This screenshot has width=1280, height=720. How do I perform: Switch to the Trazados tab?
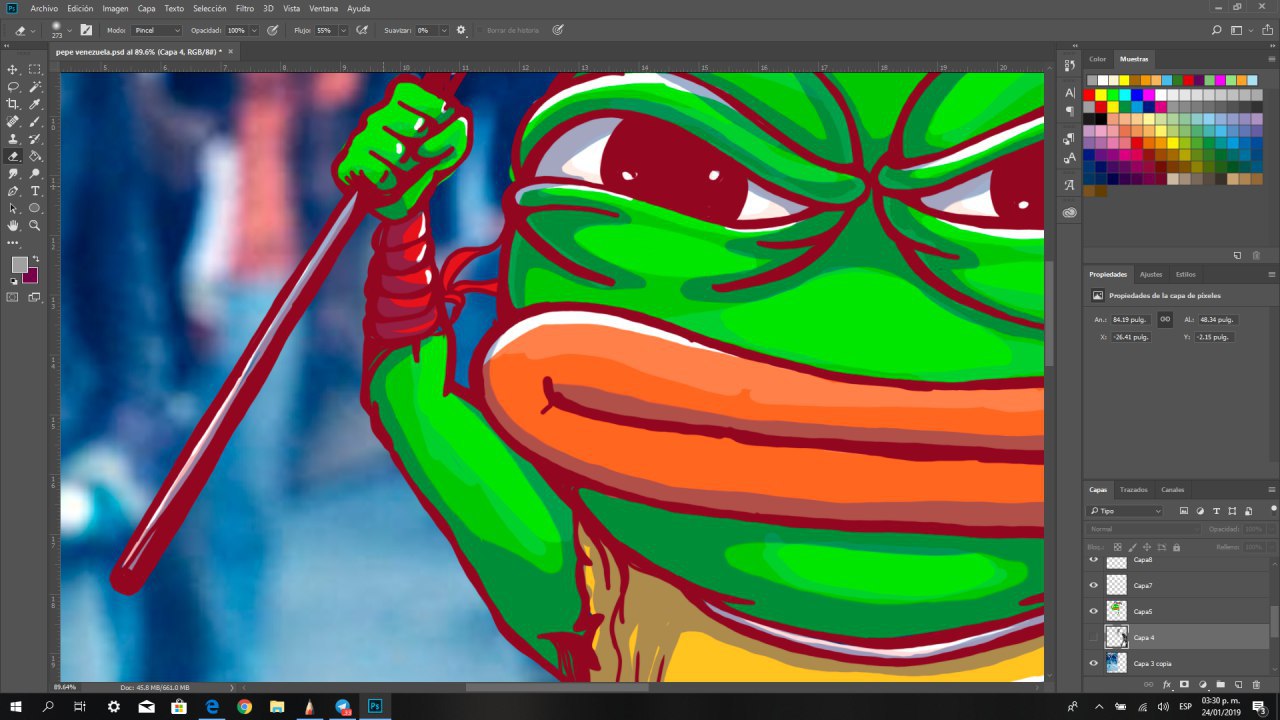click(1134, 490)
